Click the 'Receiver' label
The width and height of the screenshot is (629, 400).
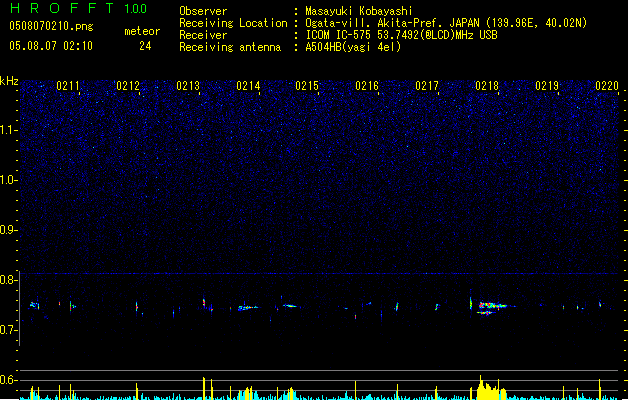(203, 35)
